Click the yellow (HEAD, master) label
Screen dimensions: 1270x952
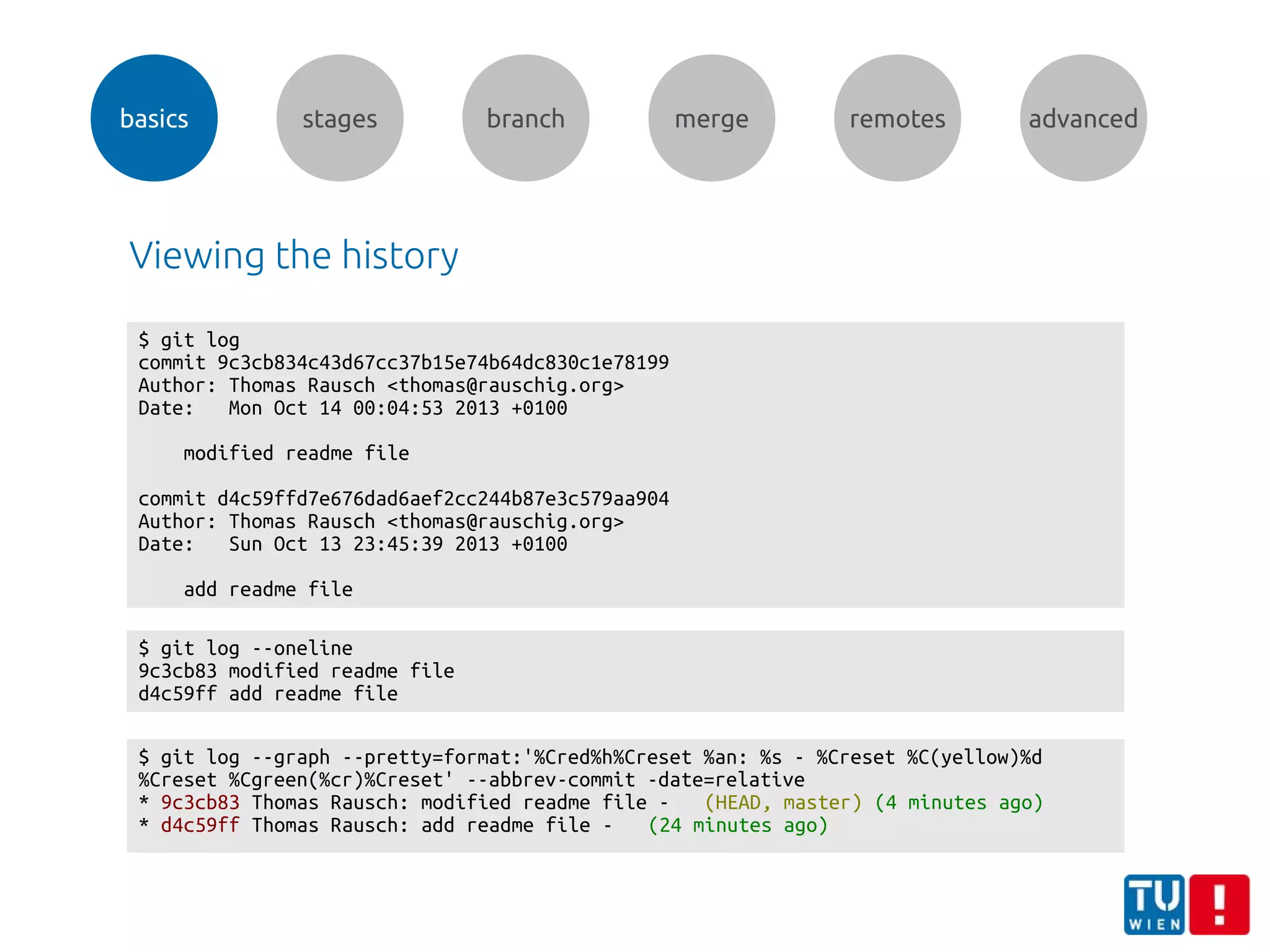click(x=783, y=803)
